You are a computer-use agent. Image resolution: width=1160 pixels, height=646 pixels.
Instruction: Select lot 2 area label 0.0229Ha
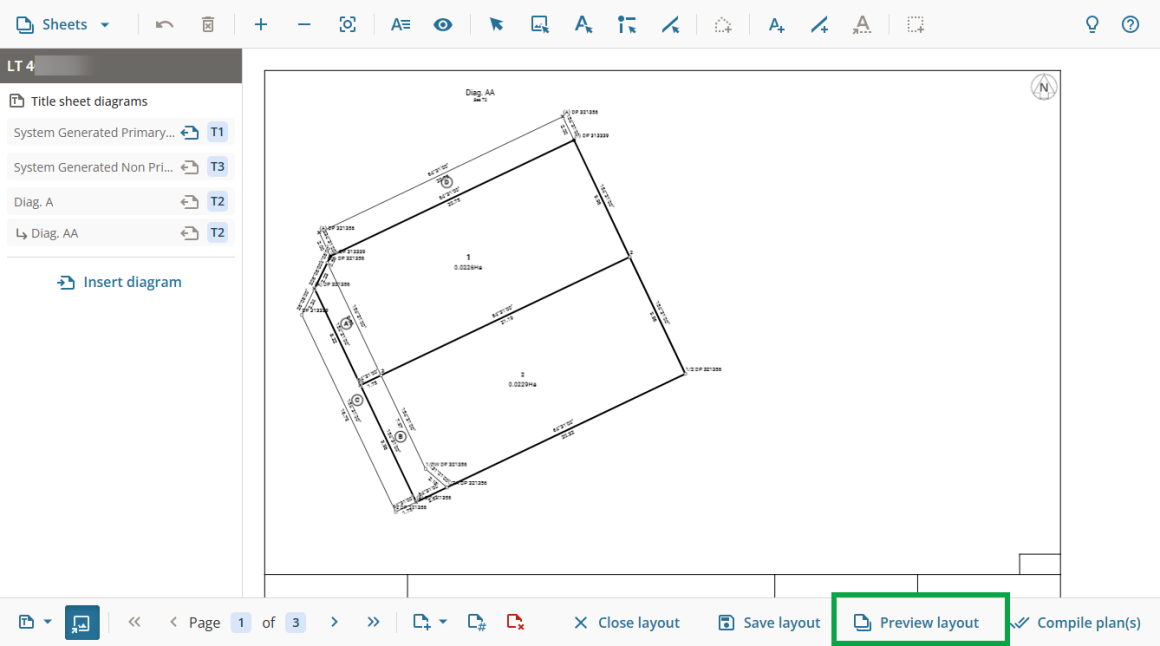coord(522,385)
